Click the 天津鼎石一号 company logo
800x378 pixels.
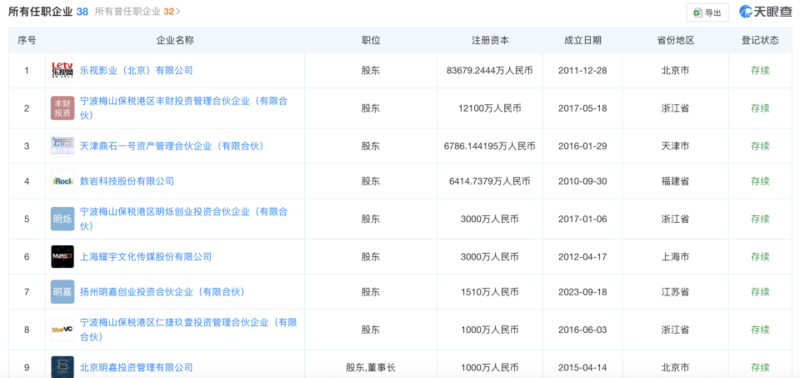coord(62,146)
